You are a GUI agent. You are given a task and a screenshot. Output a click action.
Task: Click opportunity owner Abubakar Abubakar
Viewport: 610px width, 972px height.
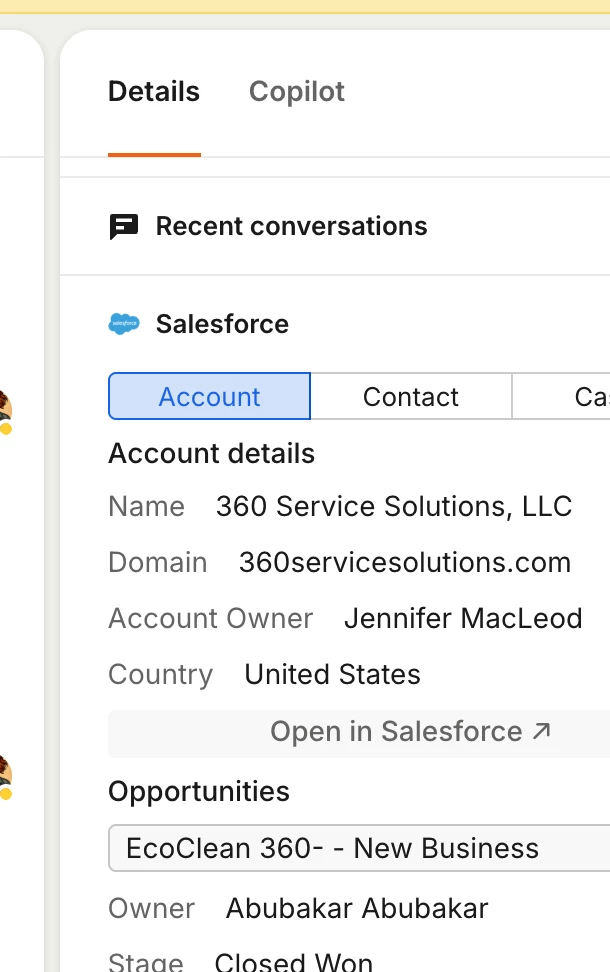(357, 909)
